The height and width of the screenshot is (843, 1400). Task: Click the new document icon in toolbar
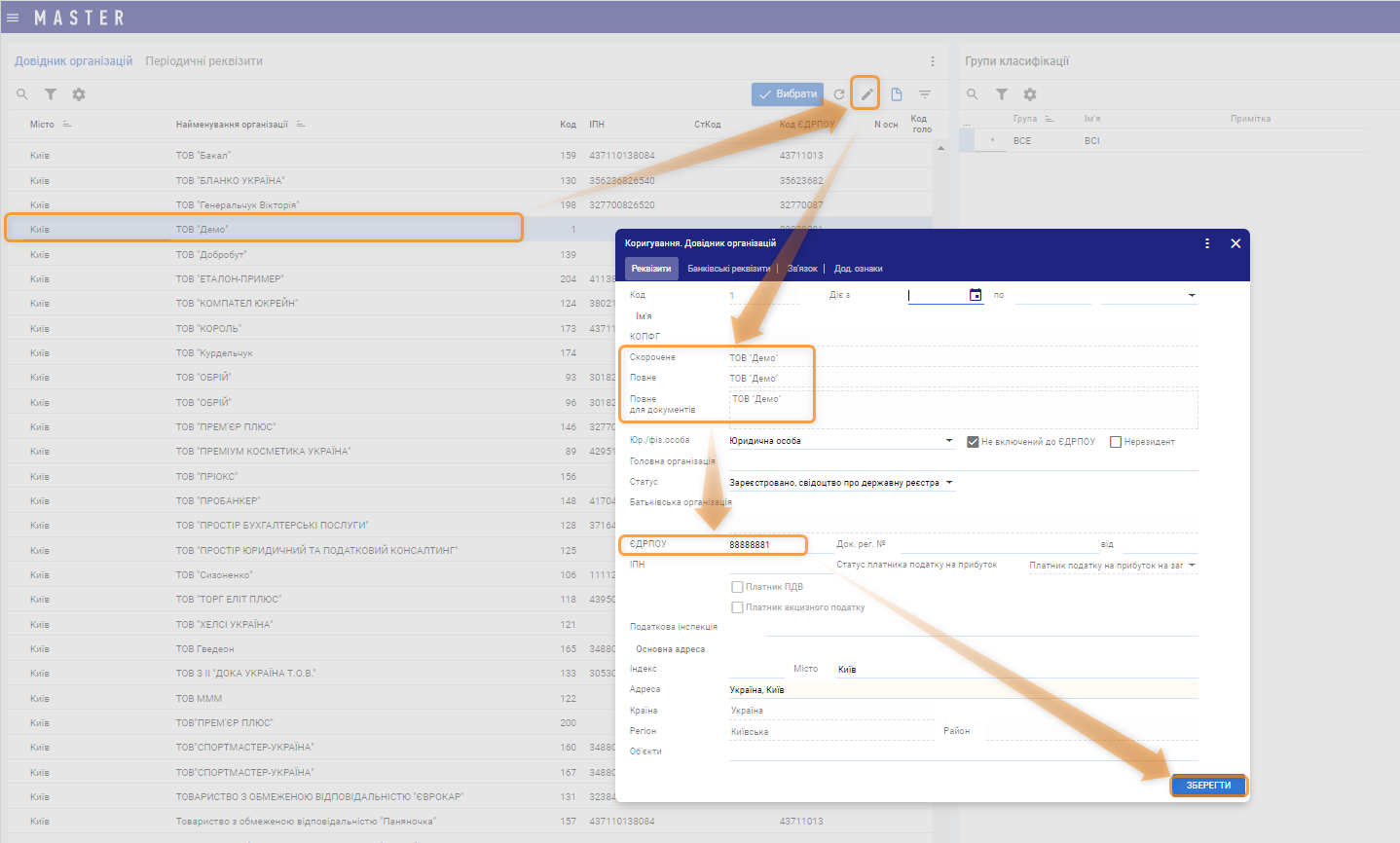tap(897, 94)
